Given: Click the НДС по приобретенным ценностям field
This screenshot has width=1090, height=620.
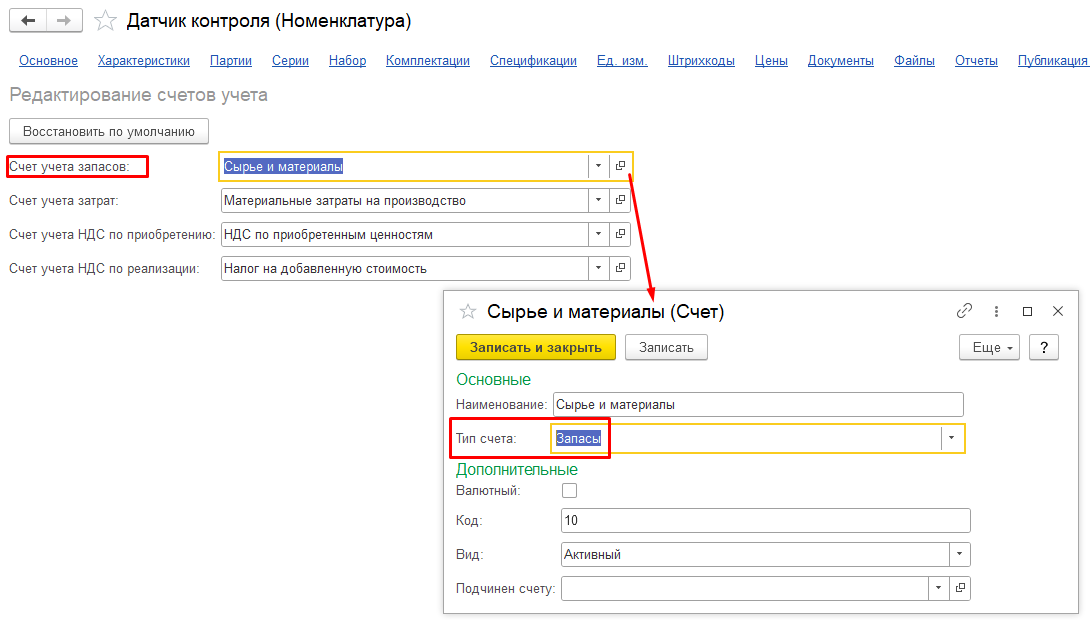Looking at the screenshot, I should tap(405, 234).
